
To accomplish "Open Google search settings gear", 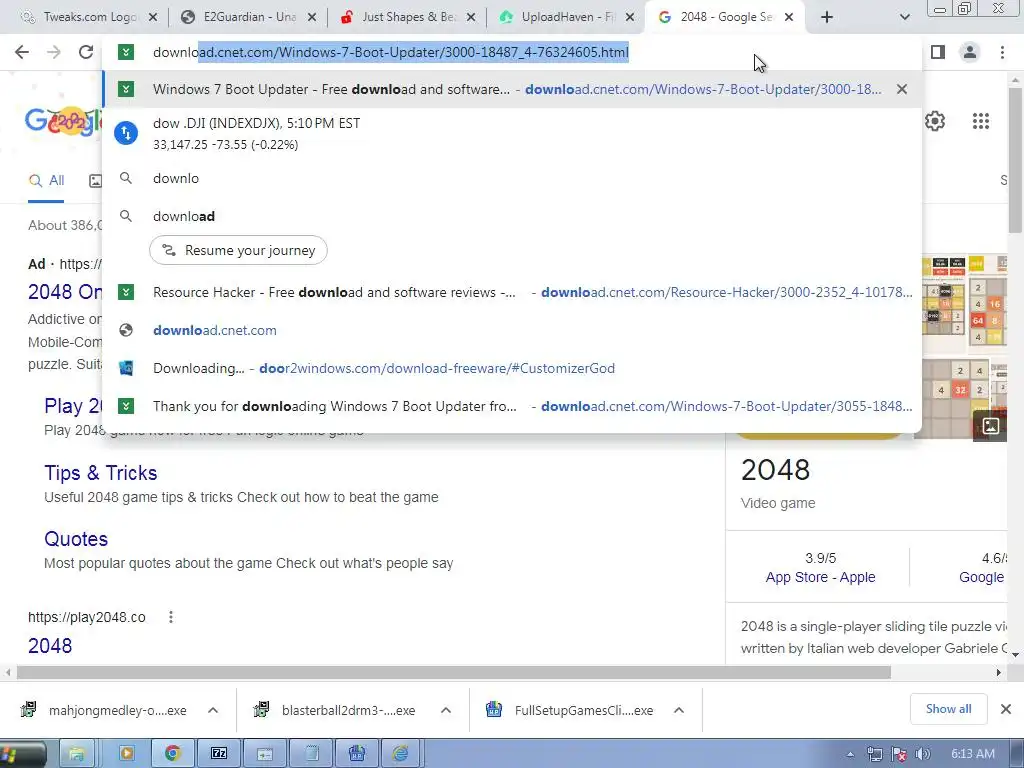I will [x=935, y=121].
